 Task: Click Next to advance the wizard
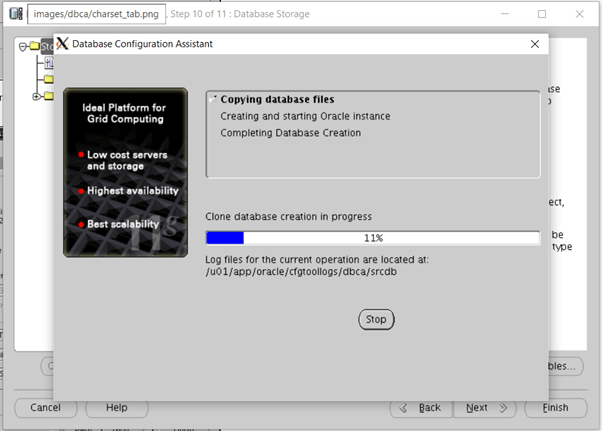click(x=485, y=407)
